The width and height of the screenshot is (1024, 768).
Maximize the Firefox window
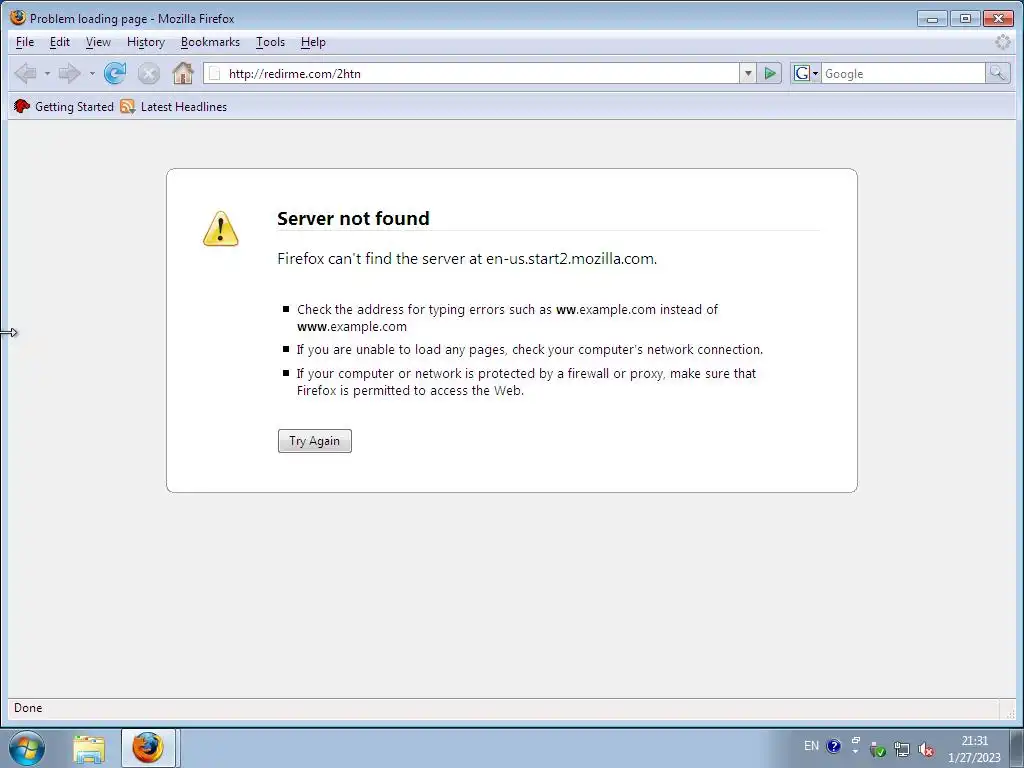965,18
